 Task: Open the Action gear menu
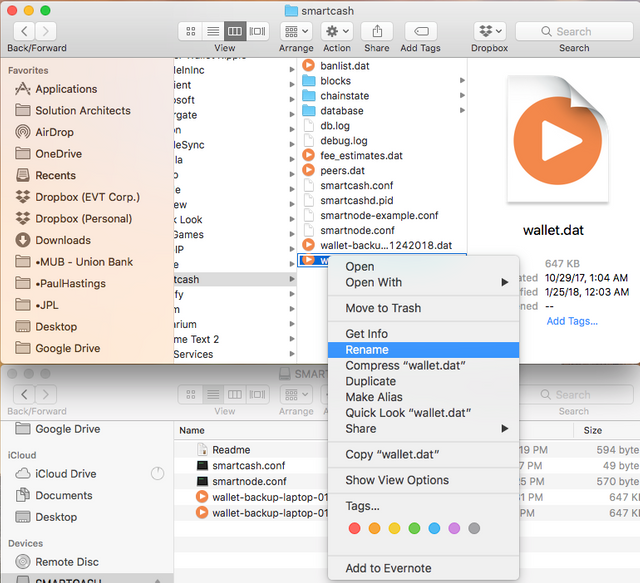(x=336, y=32)
